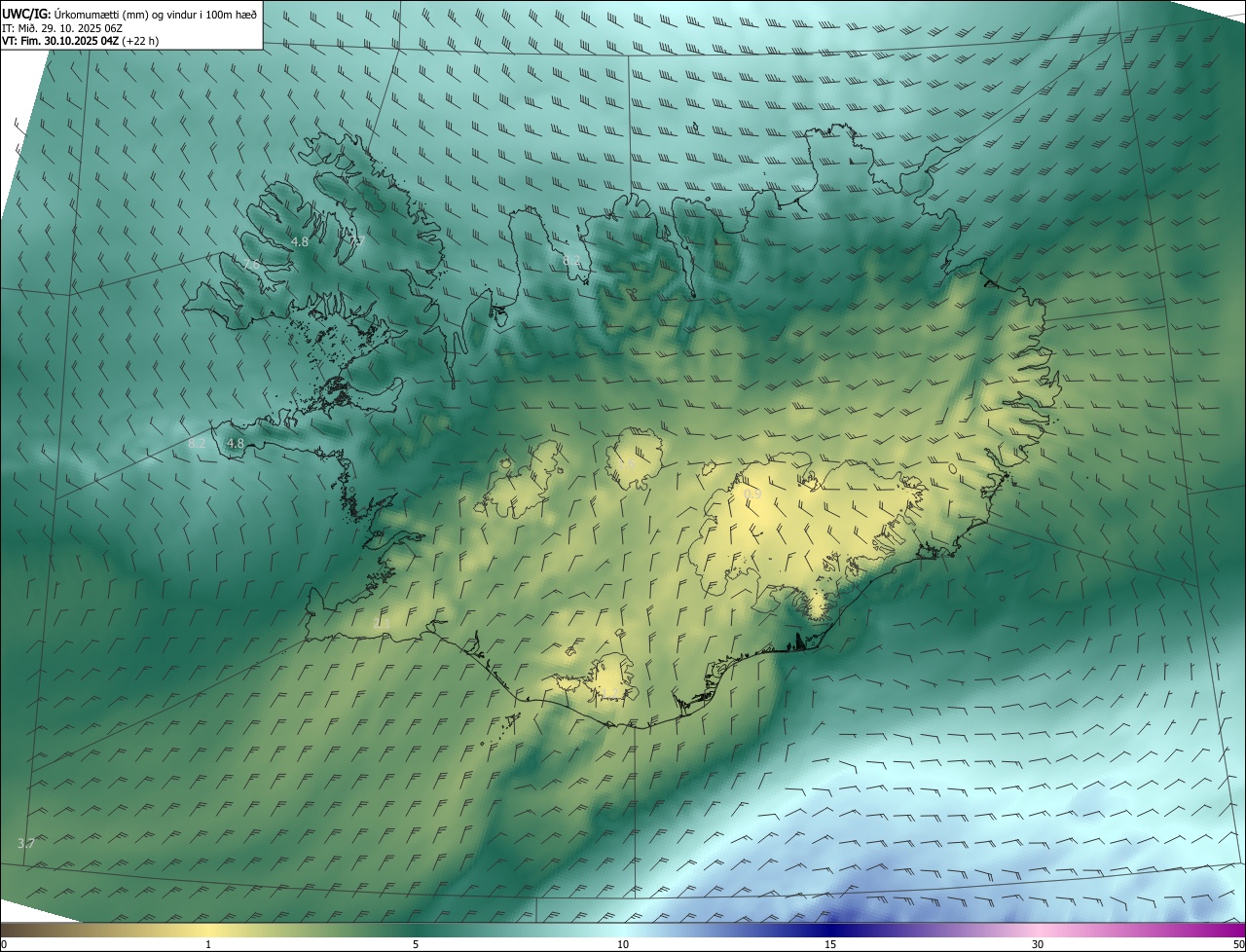
Task: Click the 30 tick on the color scale
Action: pos(1038,944)
